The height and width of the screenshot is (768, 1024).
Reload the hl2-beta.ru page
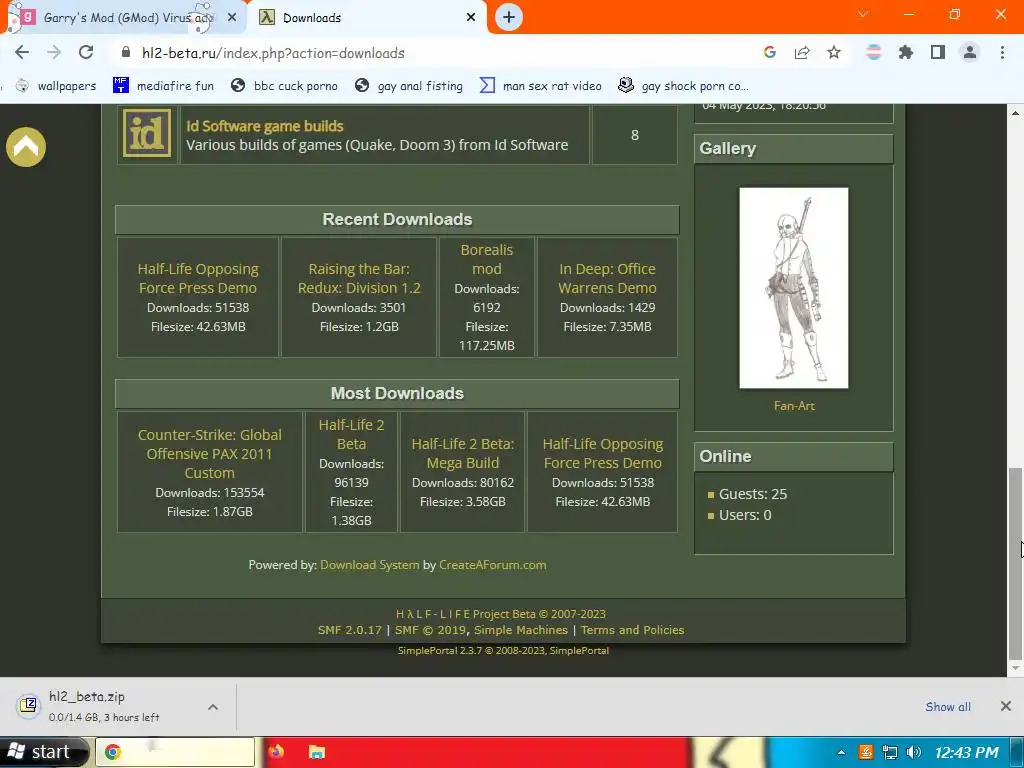[86, 53]
